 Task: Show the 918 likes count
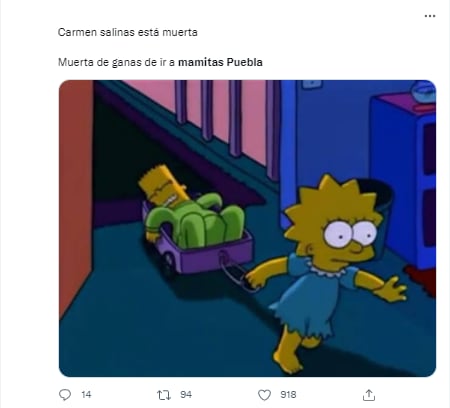(288, 395)
